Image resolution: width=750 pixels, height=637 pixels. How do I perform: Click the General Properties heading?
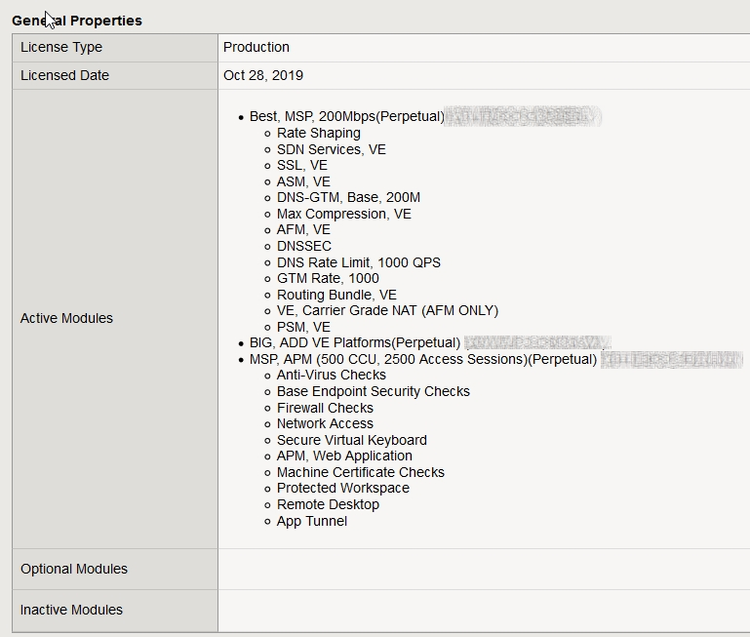click(77, 20)
